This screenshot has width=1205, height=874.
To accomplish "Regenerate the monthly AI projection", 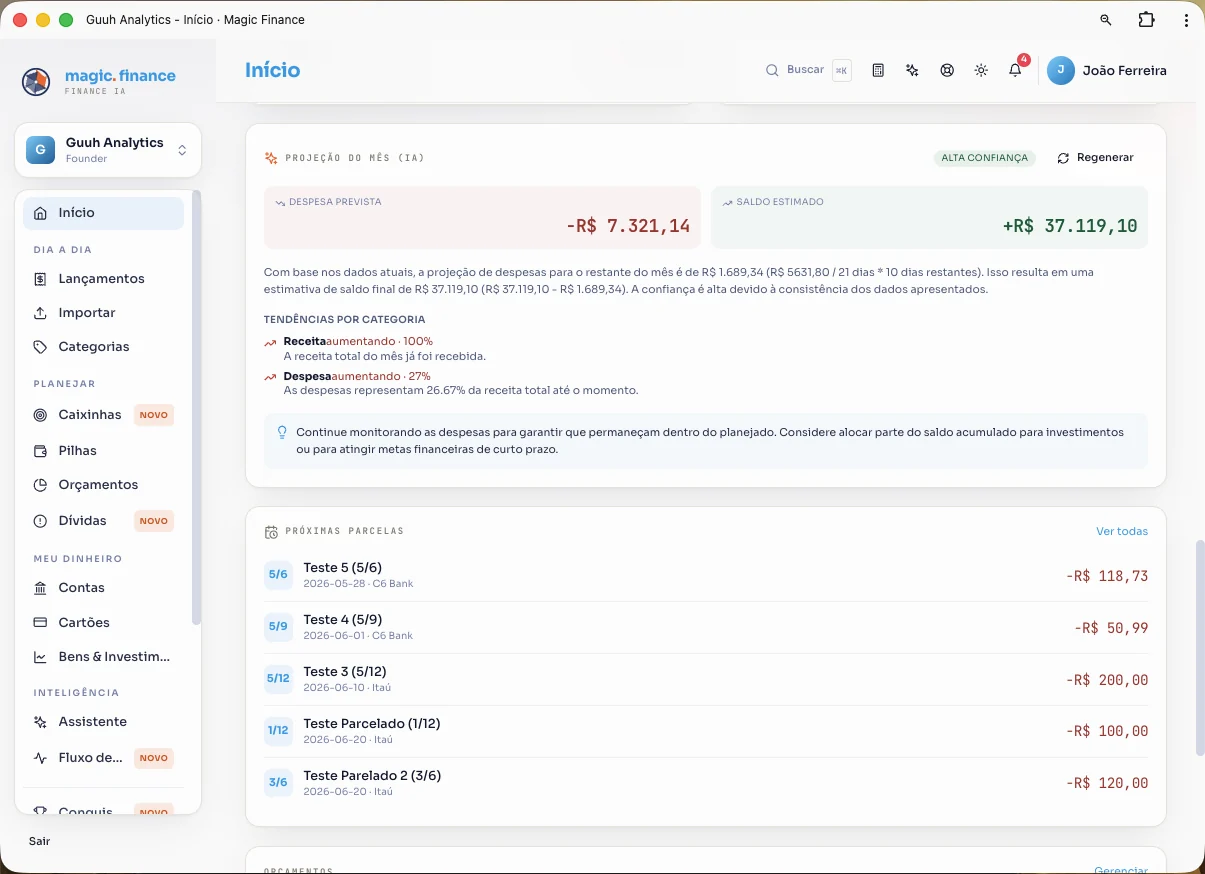I will pos(1096,158).
